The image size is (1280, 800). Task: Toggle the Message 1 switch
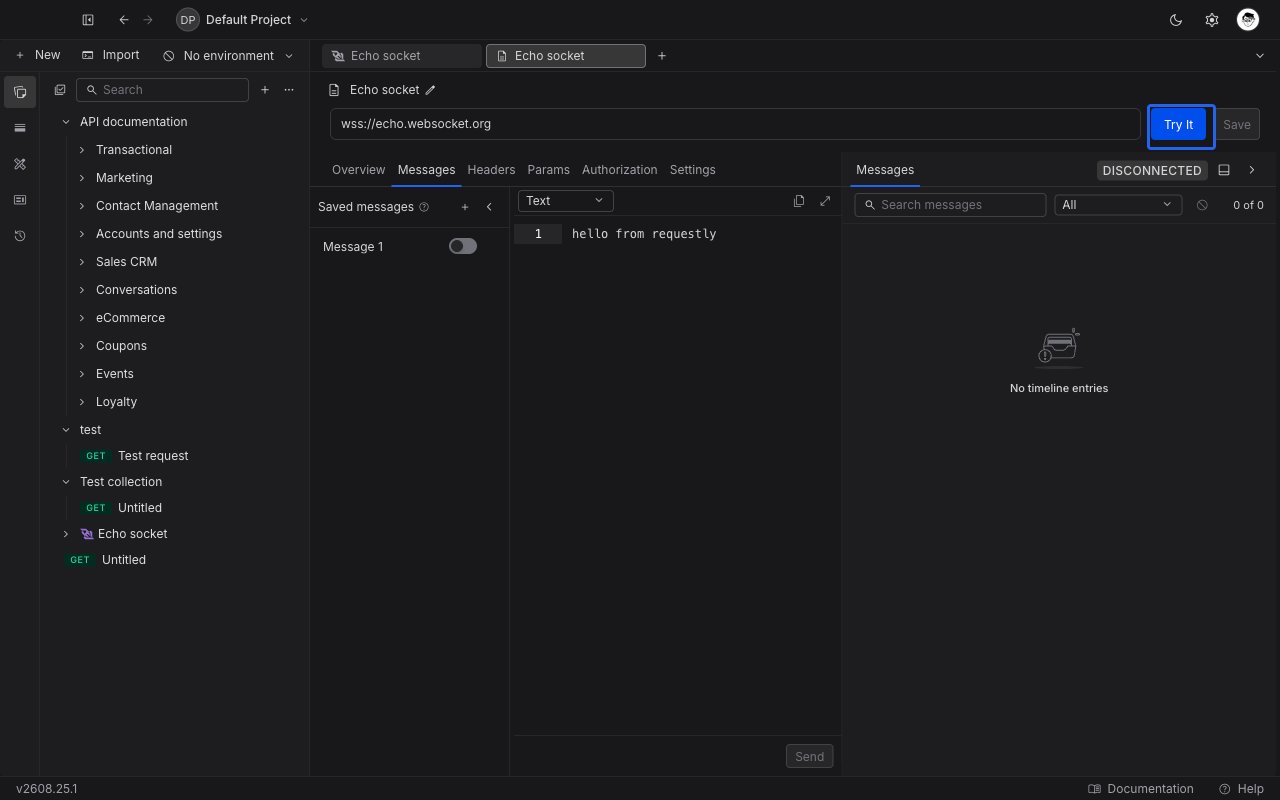coord(463,246)
